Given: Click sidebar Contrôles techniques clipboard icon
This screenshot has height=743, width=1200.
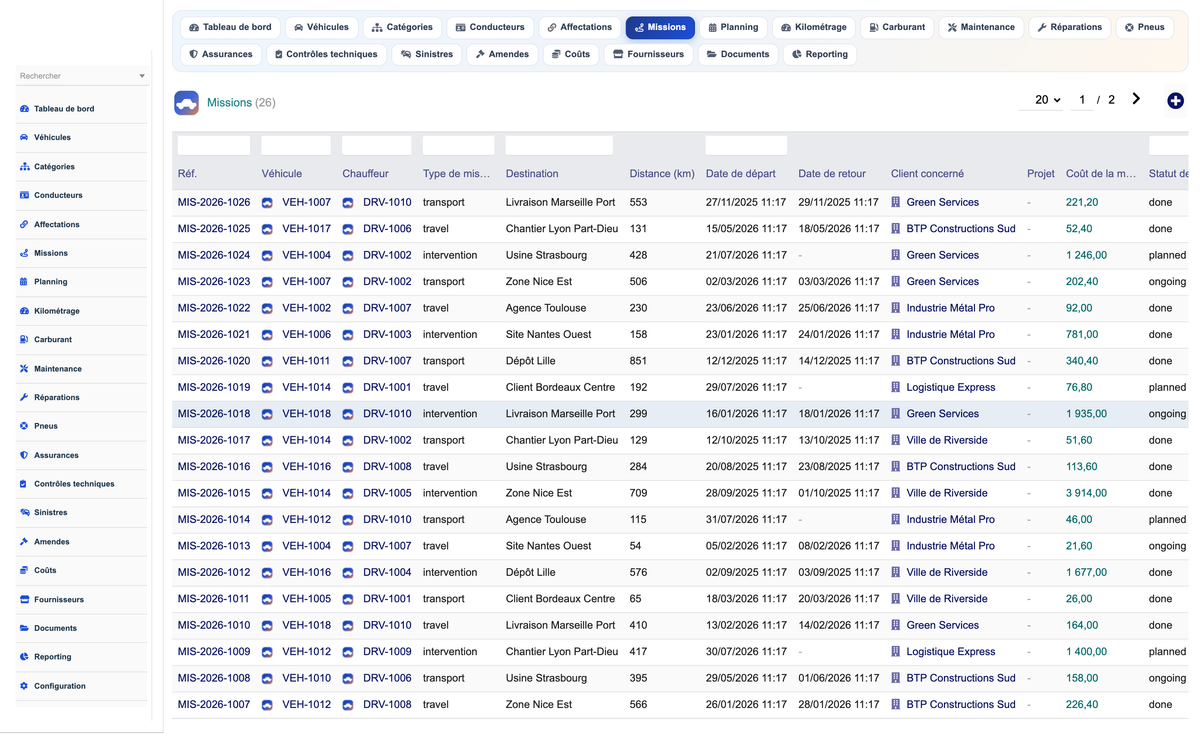Looking at the screenshot, I should (24, 484).
